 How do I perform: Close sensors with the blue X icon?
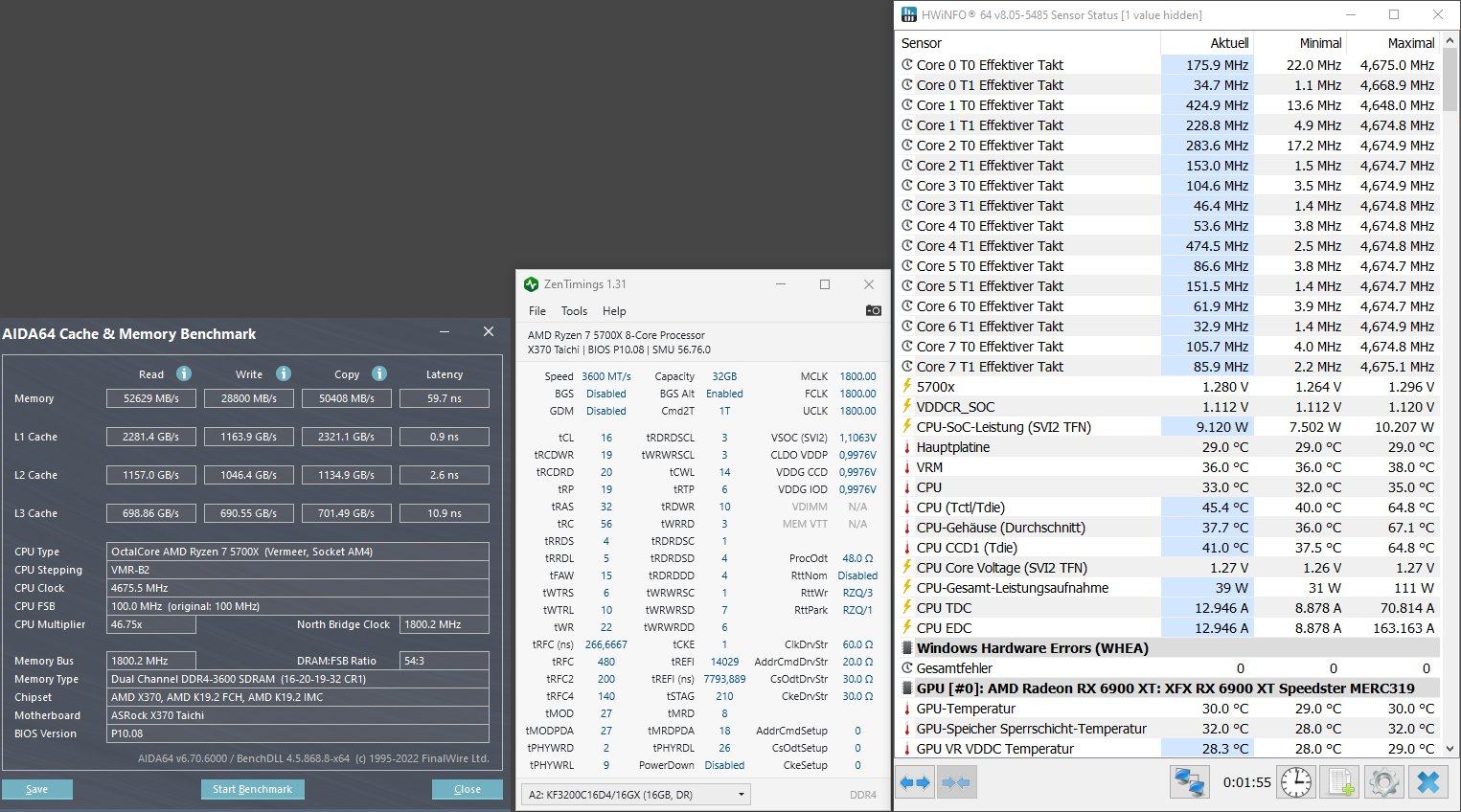point(1427,782)
